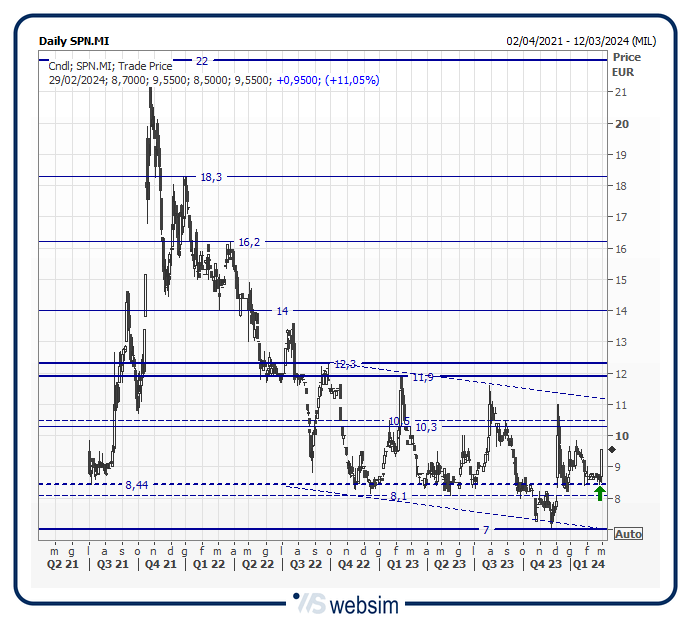Select the 14 price level label

282,311
